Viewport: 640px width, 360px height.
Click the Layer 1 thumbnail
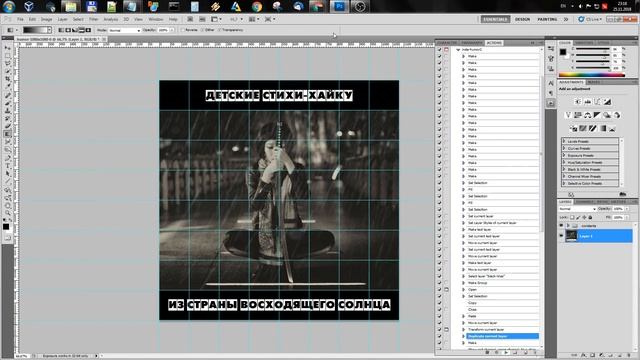click(571, 236)
